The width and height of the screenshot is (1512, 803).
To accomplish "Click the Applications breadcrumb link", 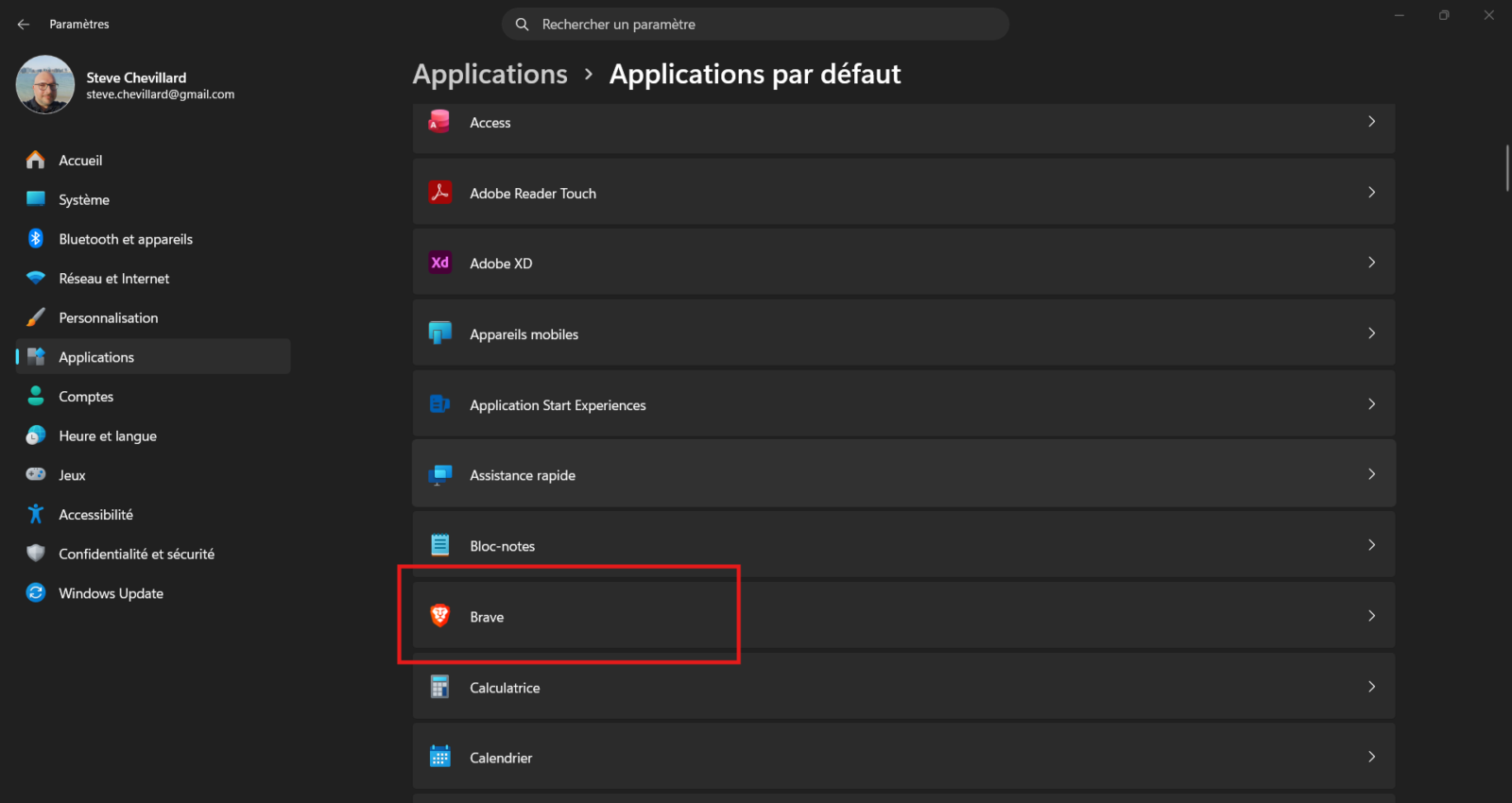I will tap(490, 74).
